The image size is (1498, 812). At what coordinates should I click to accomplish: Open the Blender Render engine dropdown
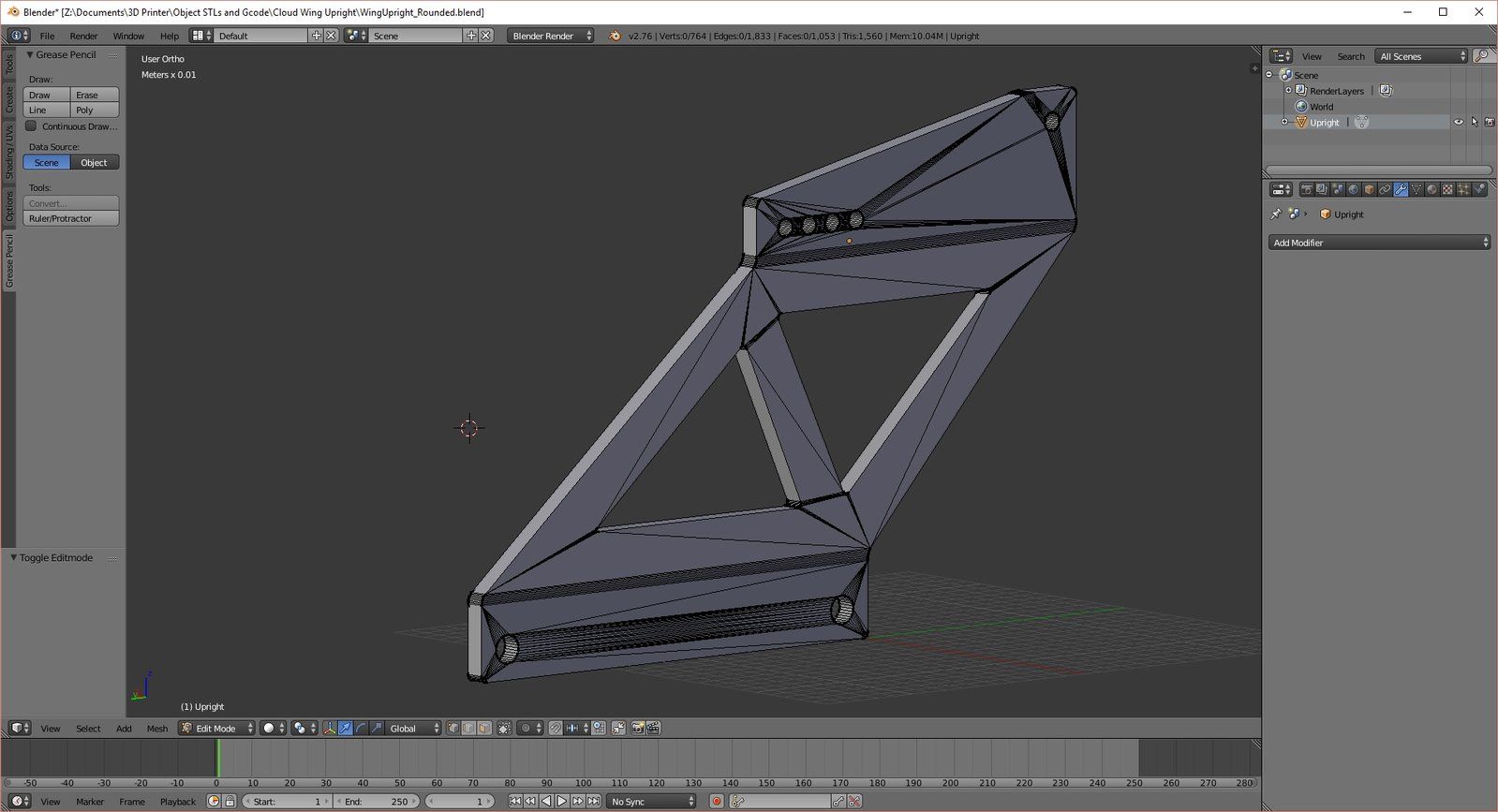coord(551,36)
